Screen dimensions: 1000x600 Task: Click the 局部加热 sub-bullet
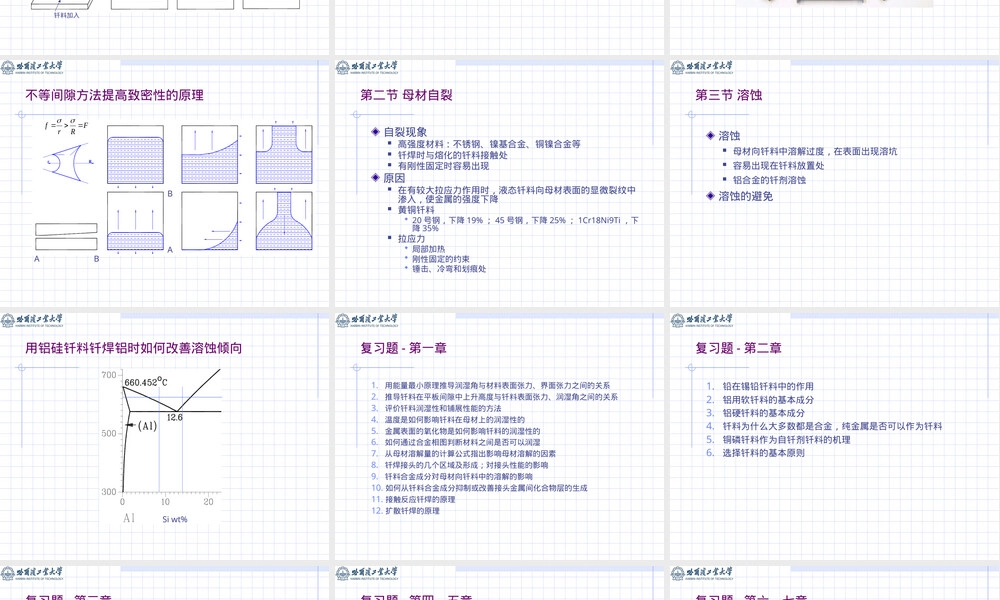(x=428, y=249)
